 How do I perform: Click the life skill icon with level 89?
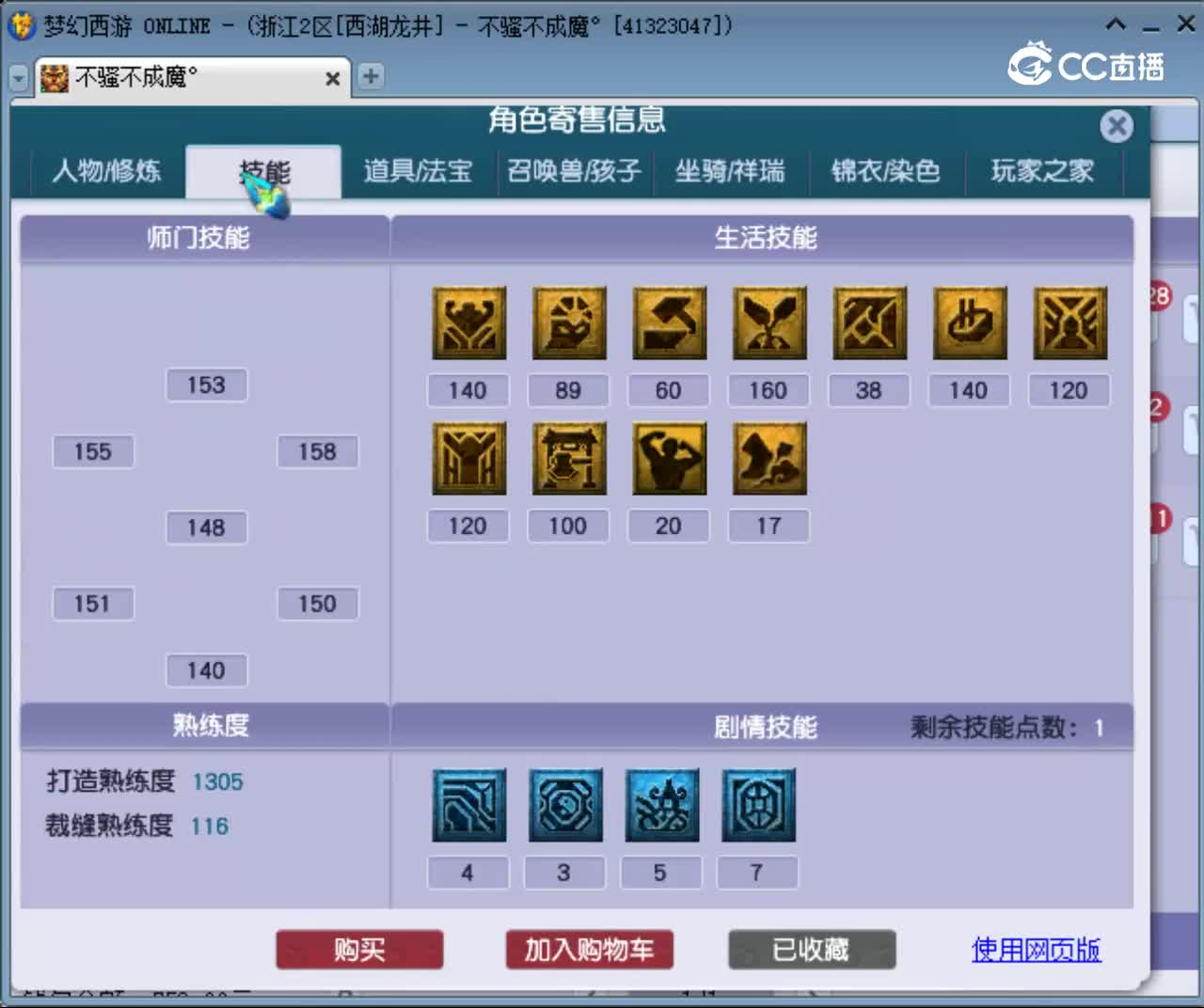569,323
